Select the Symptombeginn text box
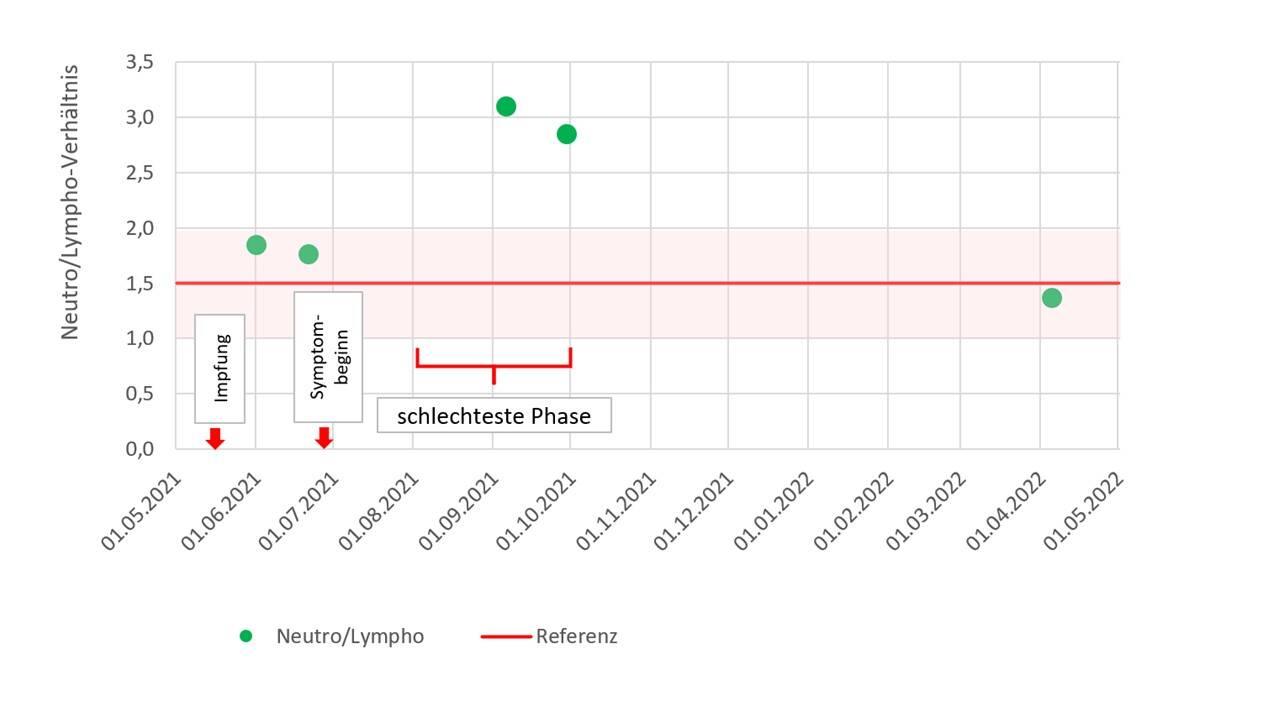Image resolution: width=1280 pixels, height=720 pixels. pyautogui.click(x=328, y=357)
